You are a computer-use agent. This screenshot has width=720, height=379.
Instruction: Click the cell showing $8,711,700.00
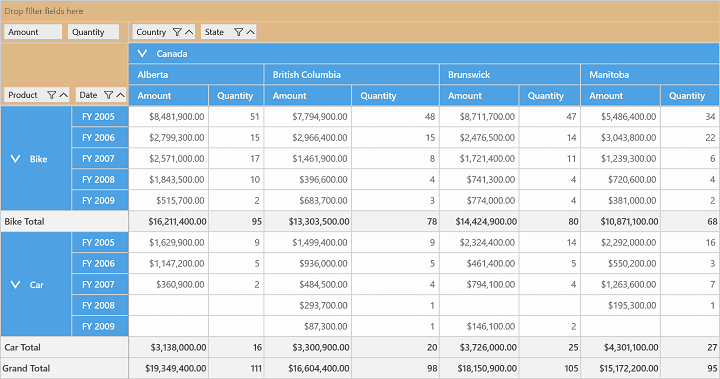(479, 117)
